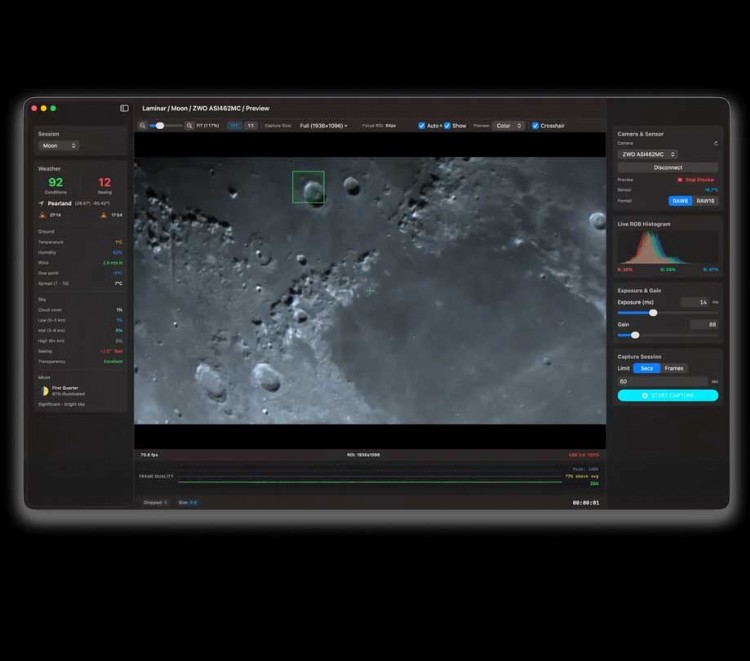This screenshot has width=750, height=661.
Task: Click the Humidity row
Action: [x=80, y=252]
